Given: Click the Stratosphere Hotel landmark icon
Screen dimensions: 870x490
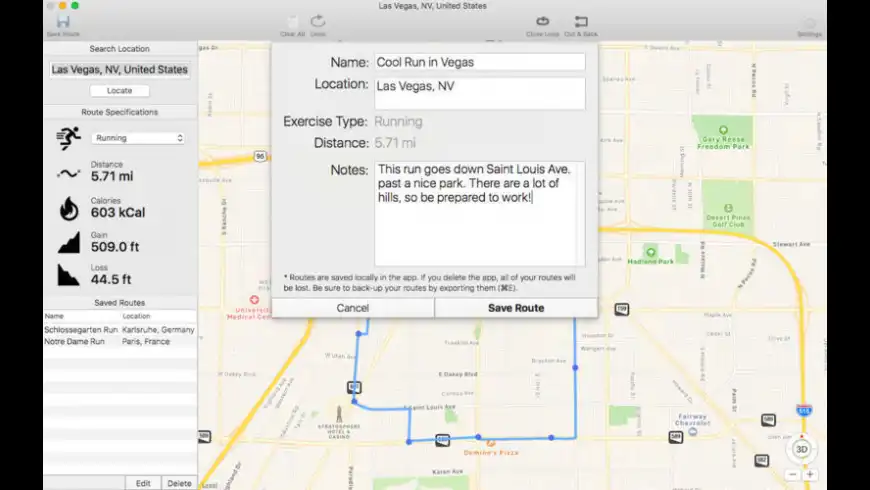Looking at the screenshot, I should pos(339,414).
